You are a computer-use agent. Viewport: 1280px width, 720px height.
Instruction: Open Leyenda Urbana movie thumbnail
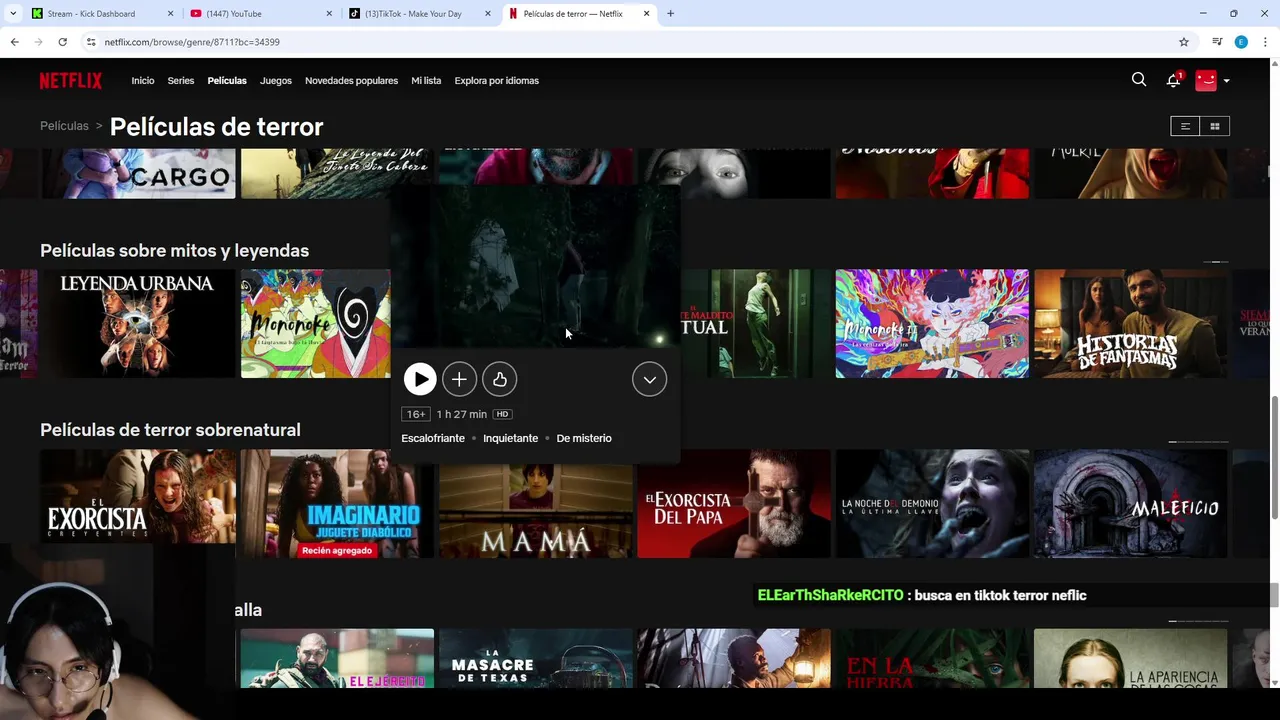pyautogui.click(x=138, y=323)
